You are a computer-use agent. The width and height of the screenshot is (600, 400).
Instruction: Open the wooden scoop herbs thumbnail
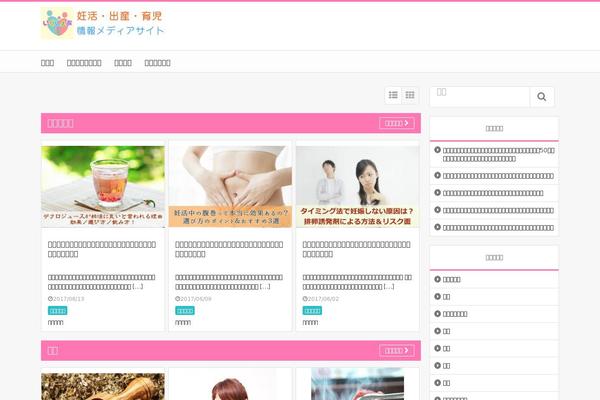[103, 387]
